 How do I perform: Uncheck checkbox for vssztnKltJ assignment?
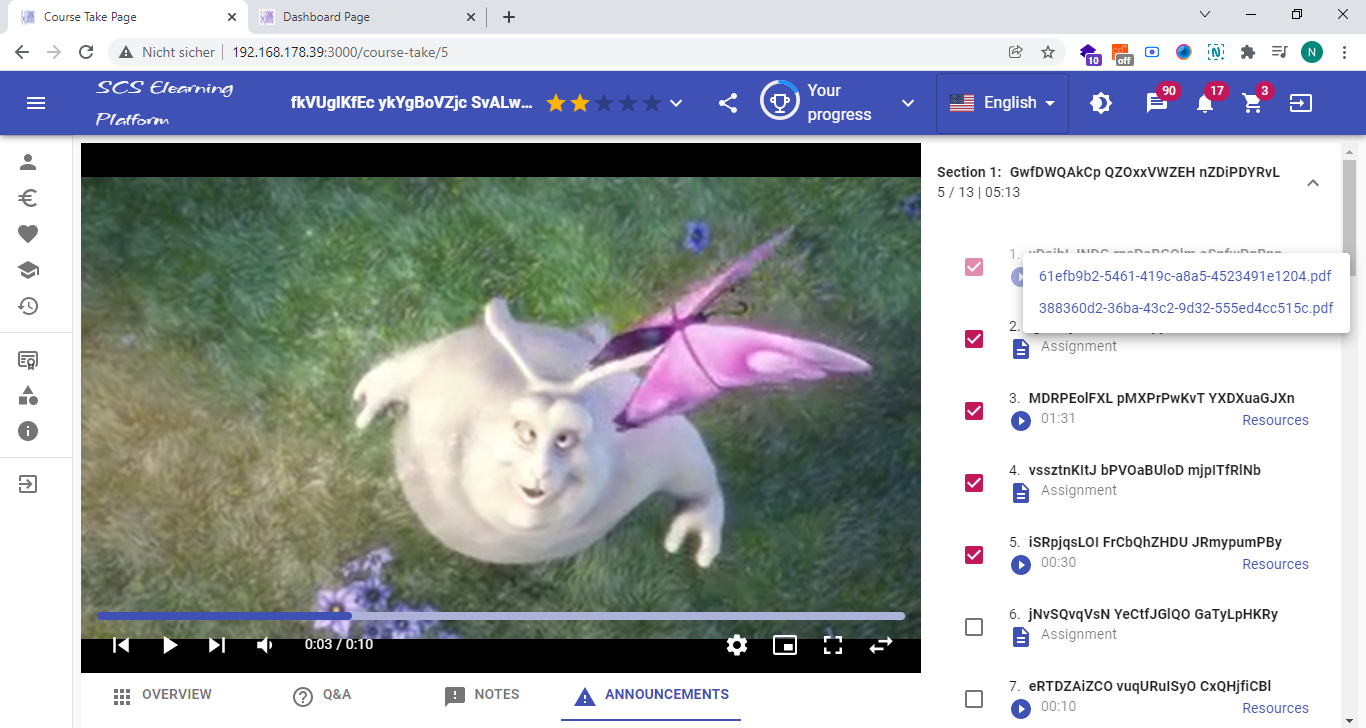coord(973,483)
